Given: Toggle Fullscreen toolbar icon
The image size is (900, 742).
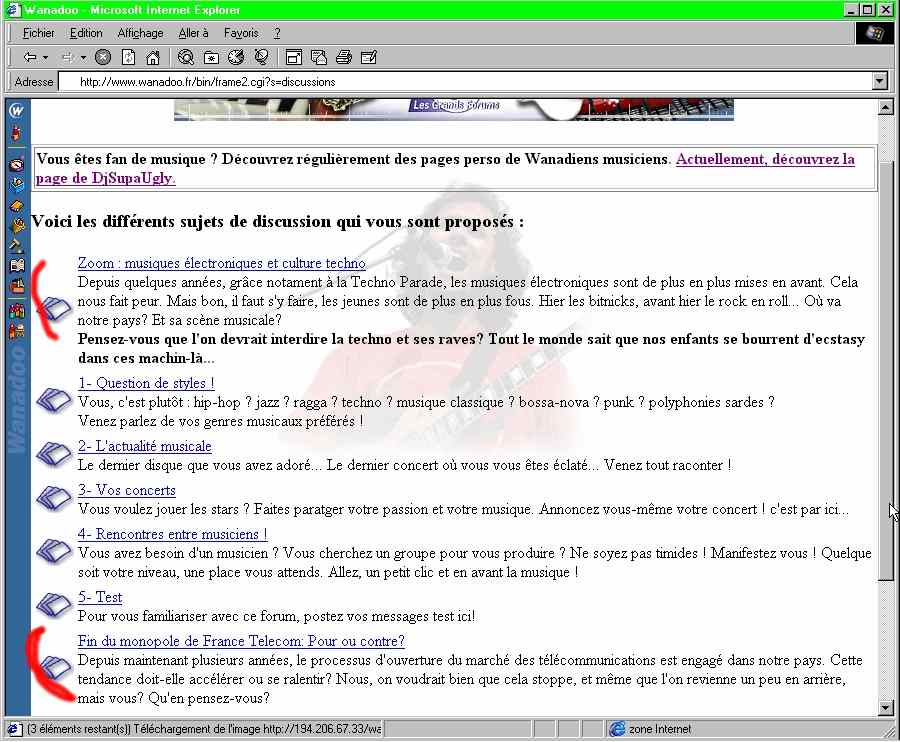Looking at the screenshot, I should pos(294,57).
